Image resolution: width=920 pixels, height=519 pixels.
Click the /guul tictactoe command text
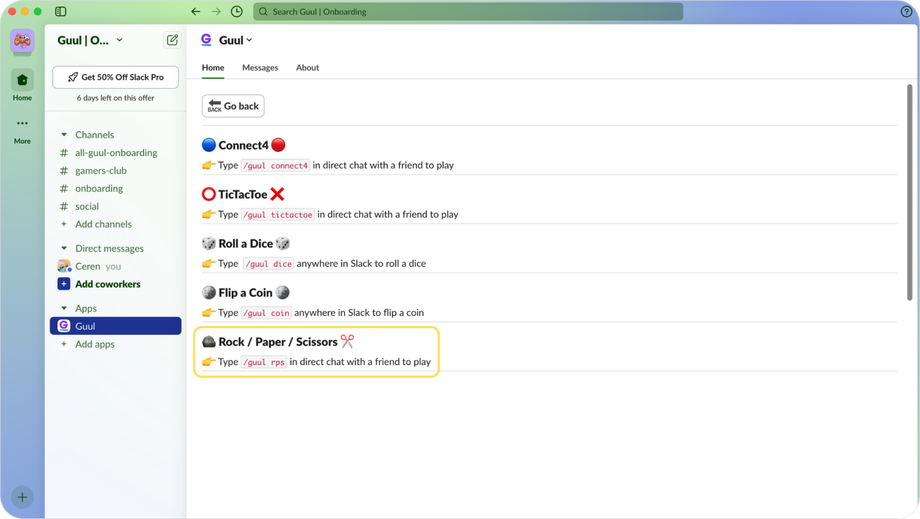click(x=278, y=215)
